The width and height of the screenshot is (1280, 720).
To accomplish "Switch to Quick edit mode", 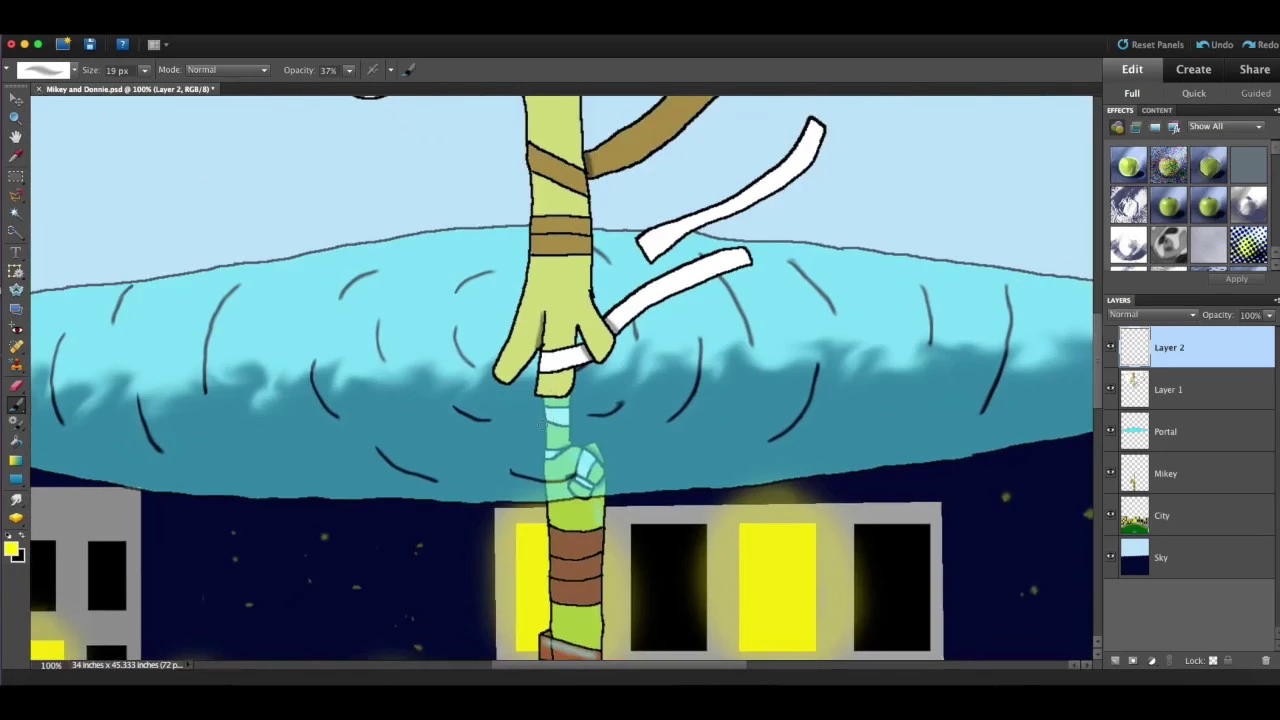I will 1193,93.
